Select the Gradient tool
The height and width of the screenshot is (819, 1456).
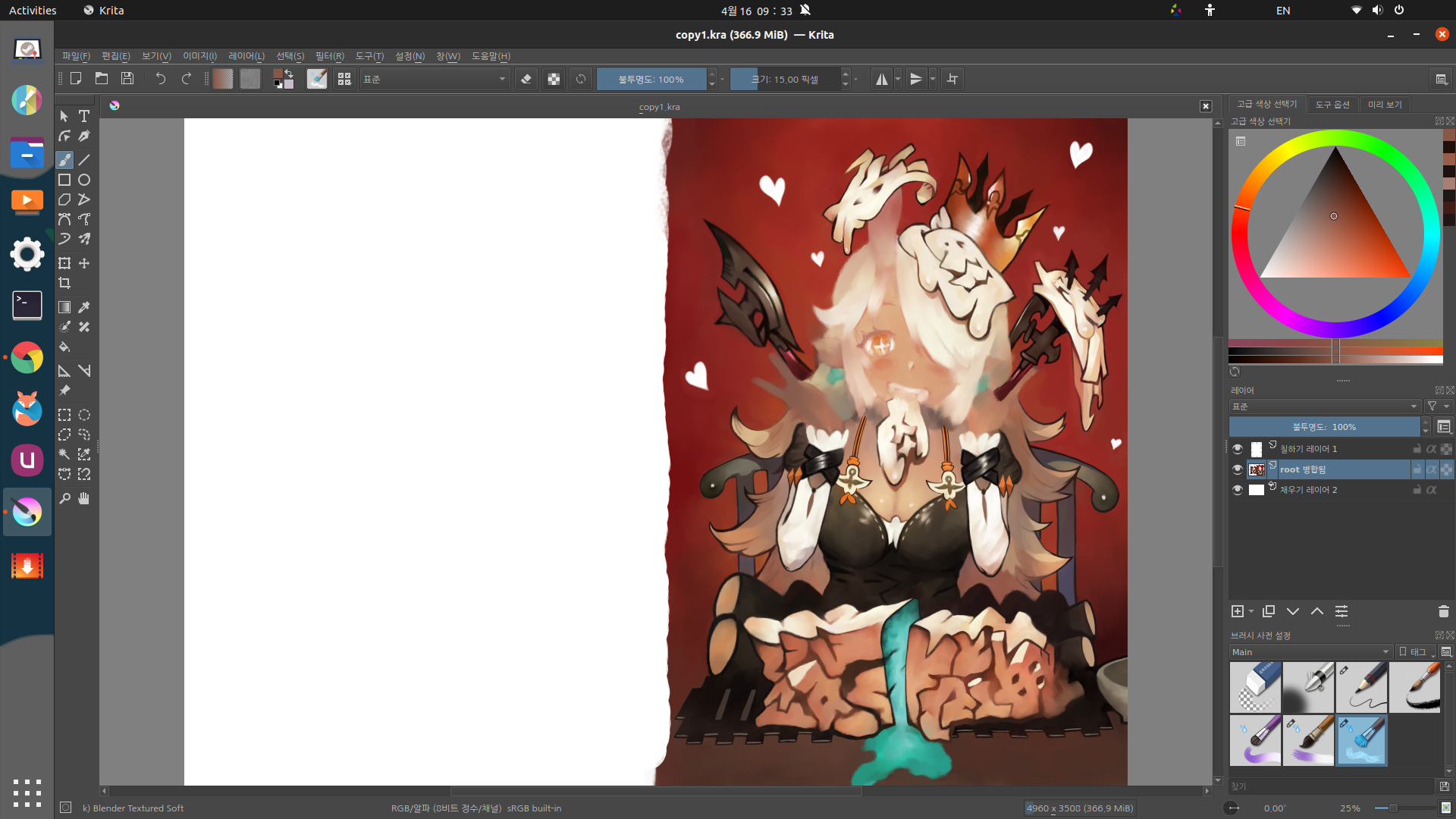[x=64, y=307]
